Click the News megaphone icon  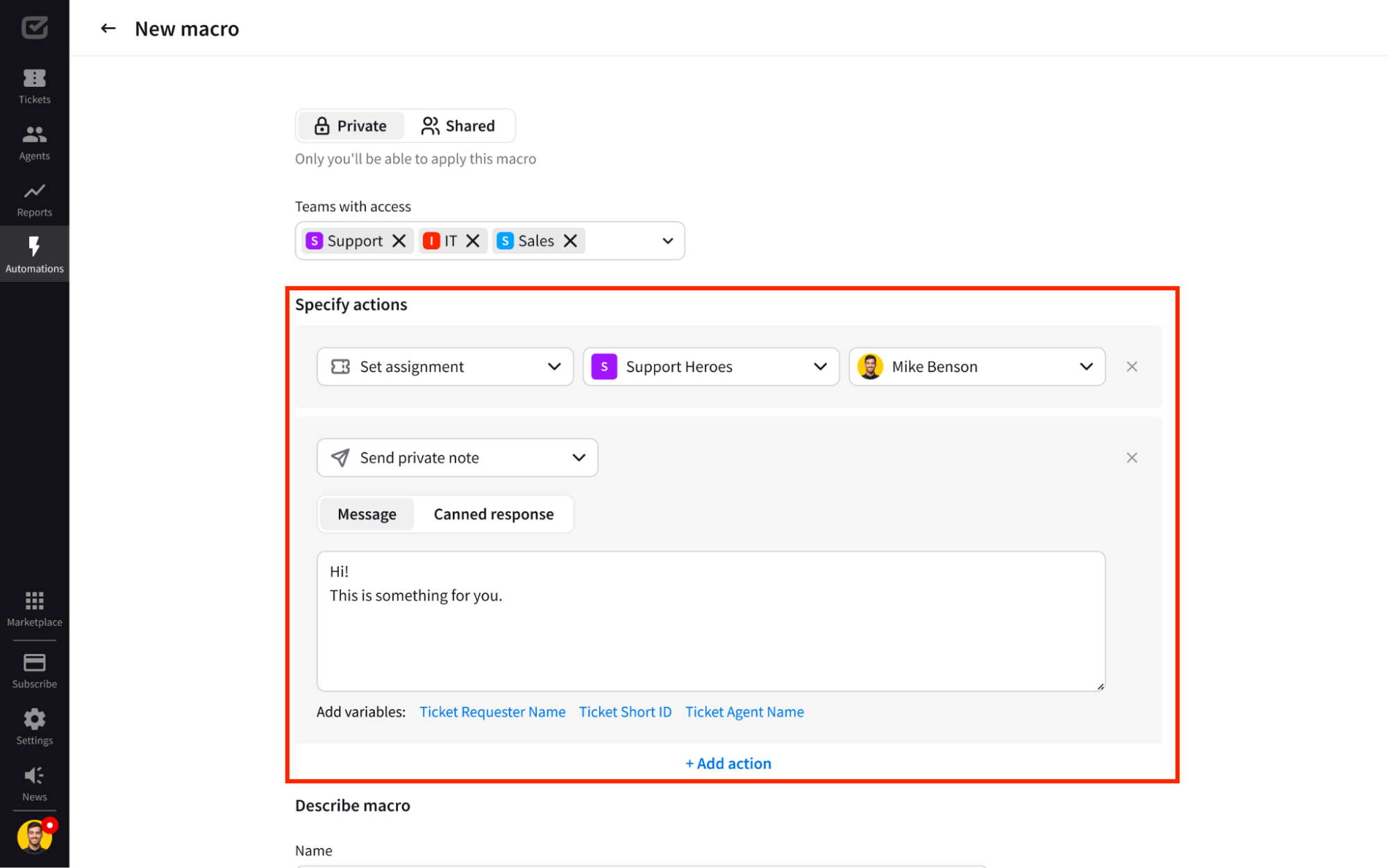[34, 775]
